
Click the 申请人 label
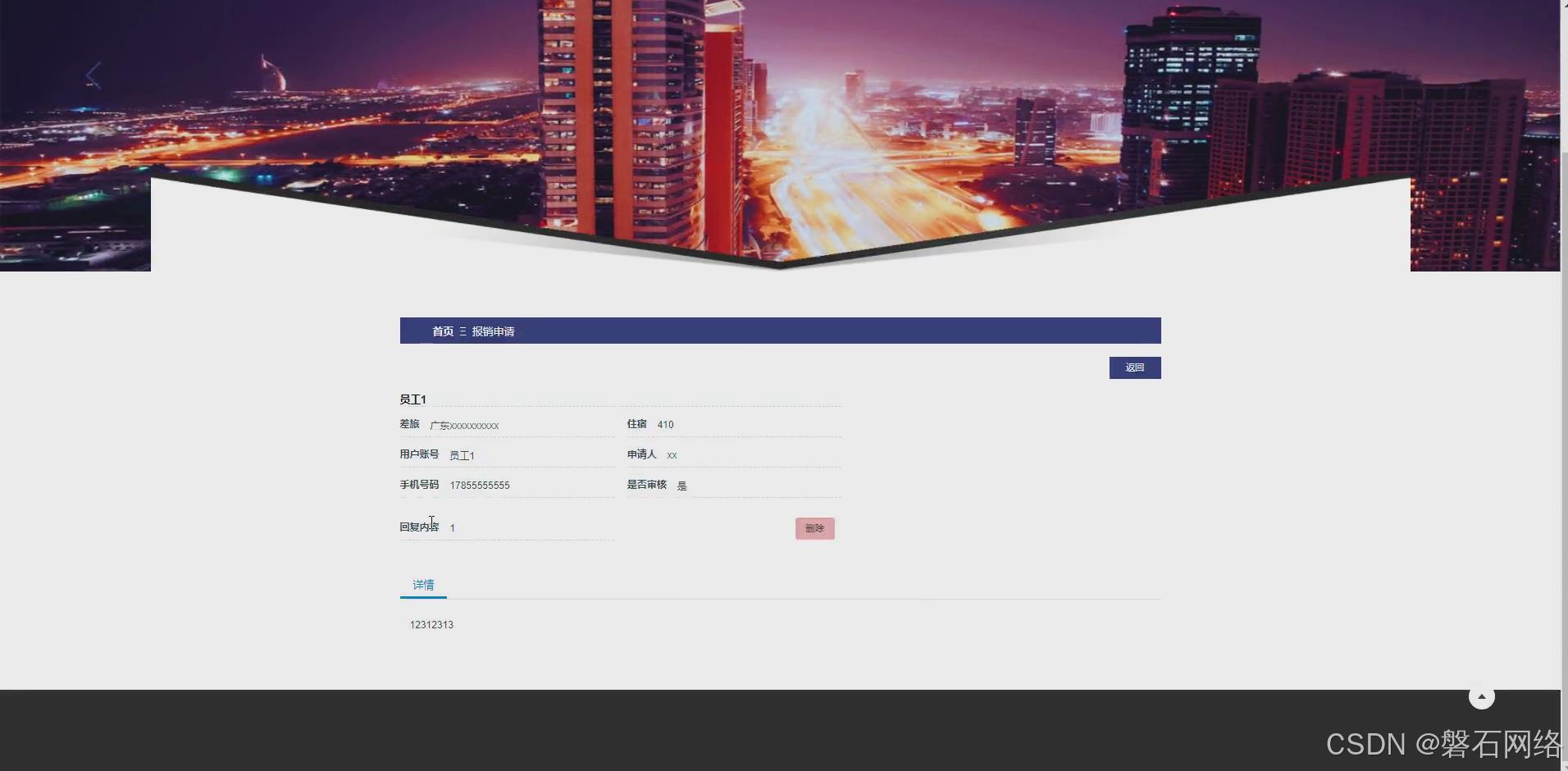(642, 454)
